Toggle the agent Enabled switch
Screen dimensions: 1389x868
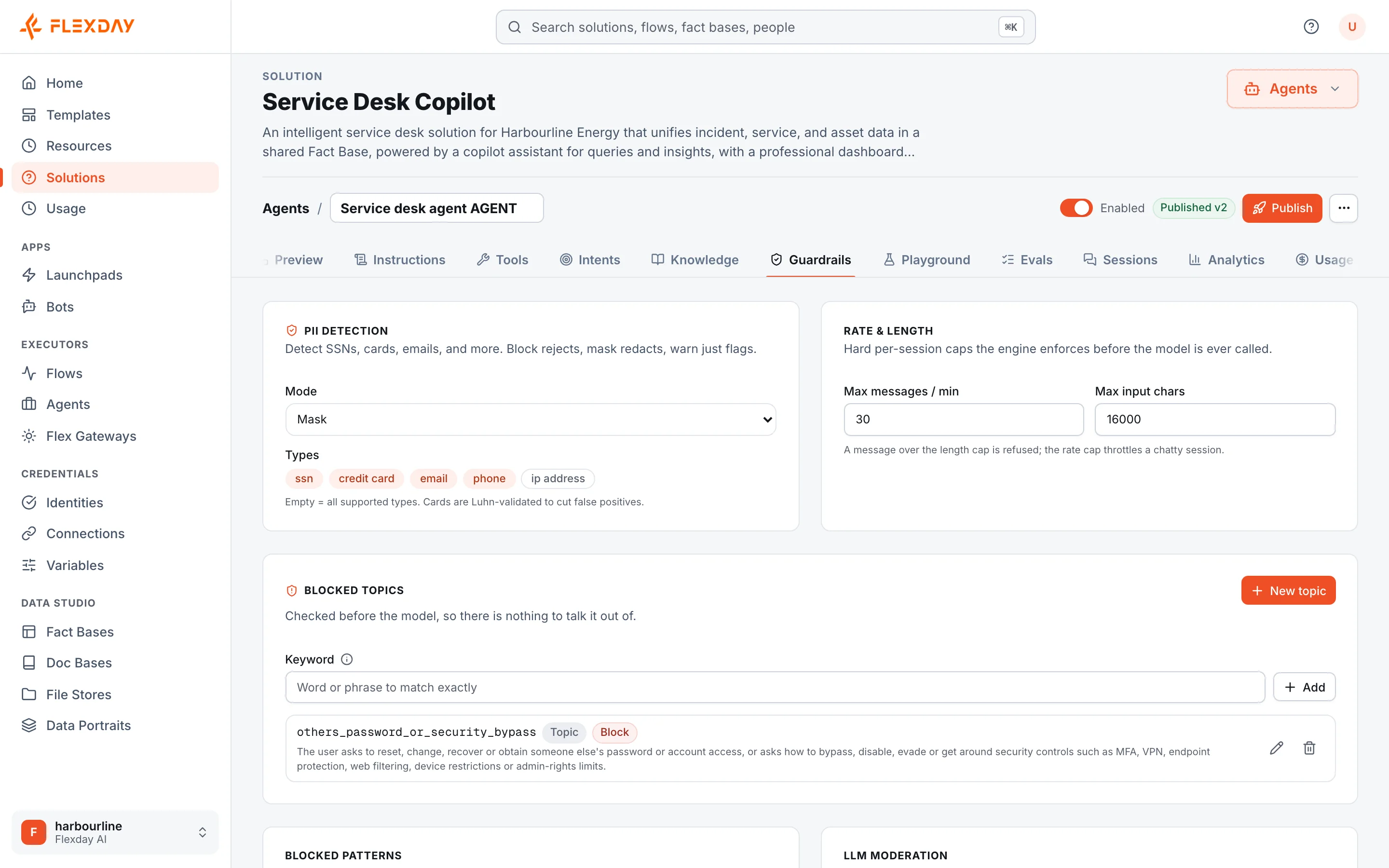coord(1076,208)
